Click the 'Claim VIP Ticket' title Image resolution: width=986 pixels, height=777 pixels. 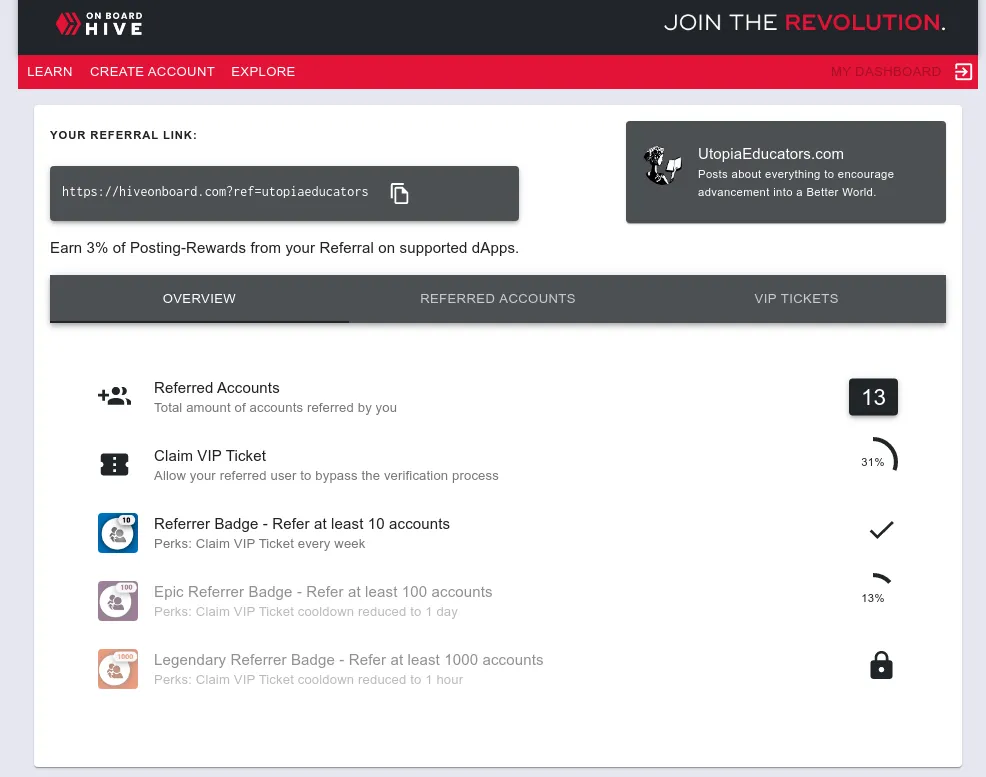210,456
